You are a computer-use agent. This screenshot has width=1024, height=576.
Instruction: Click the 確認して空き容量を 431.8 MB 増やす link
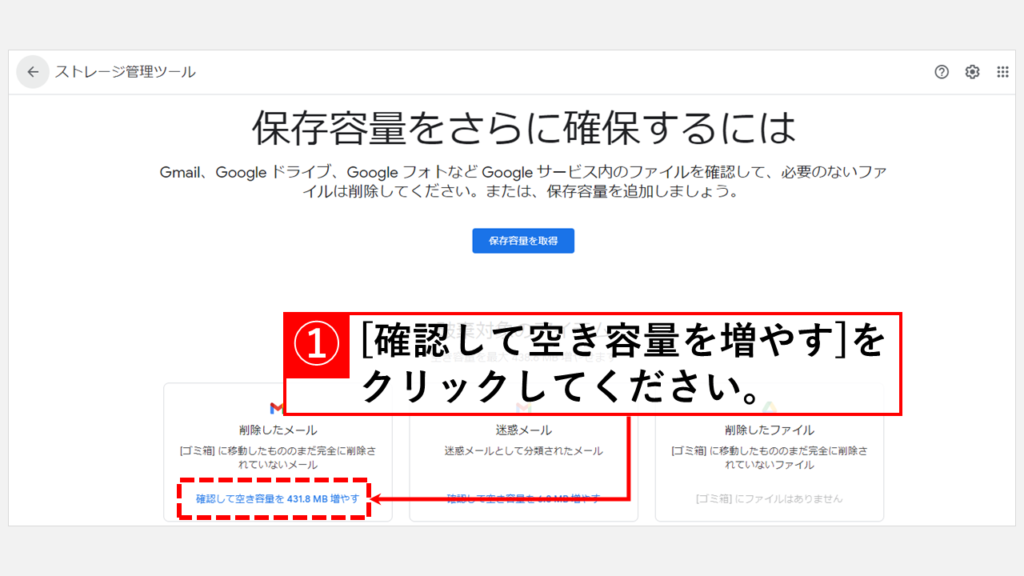[x=275, y=498]
